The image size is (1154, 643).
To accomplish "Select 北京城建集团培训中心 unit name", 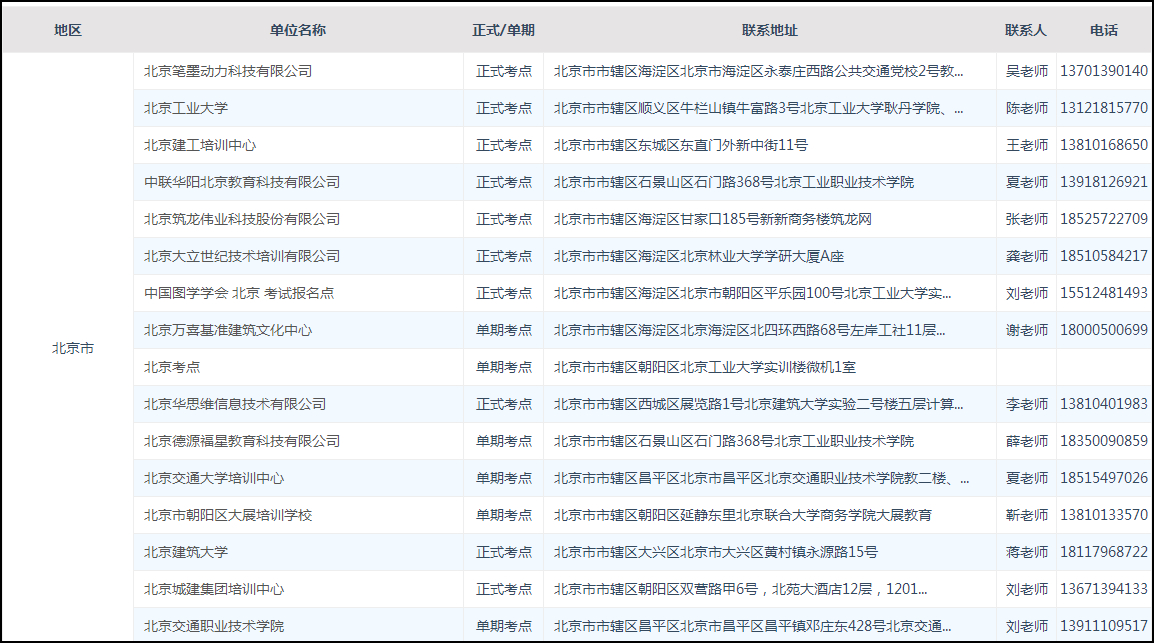I will 214,589.
